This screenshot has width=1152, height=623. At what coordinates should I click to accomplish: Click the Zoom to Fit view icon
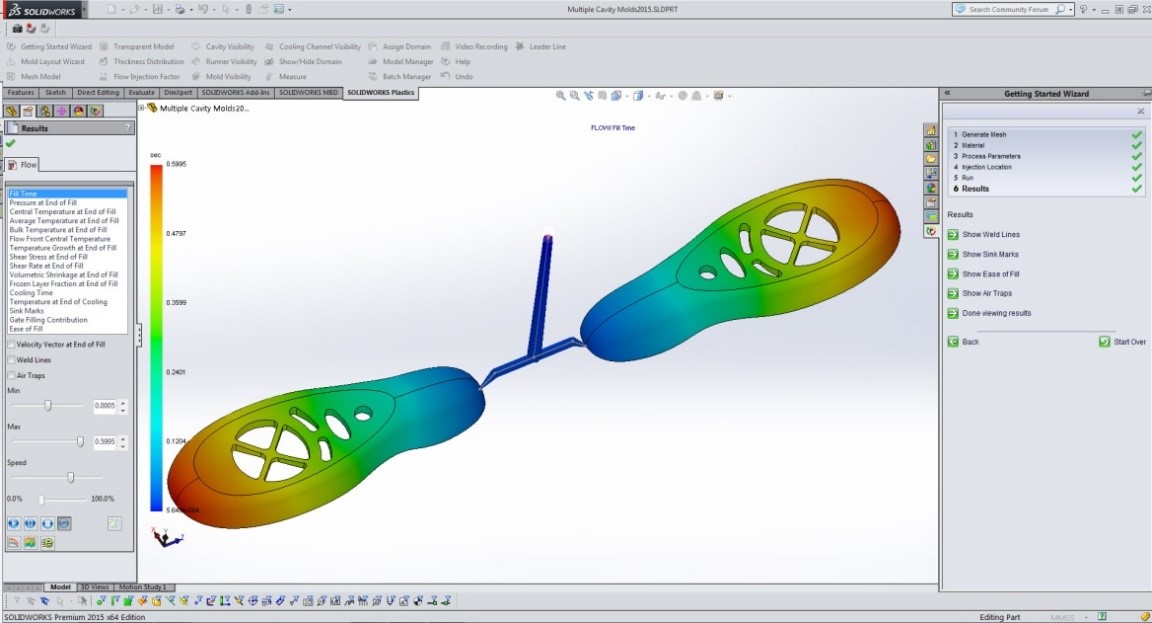[x=561, y=96]
